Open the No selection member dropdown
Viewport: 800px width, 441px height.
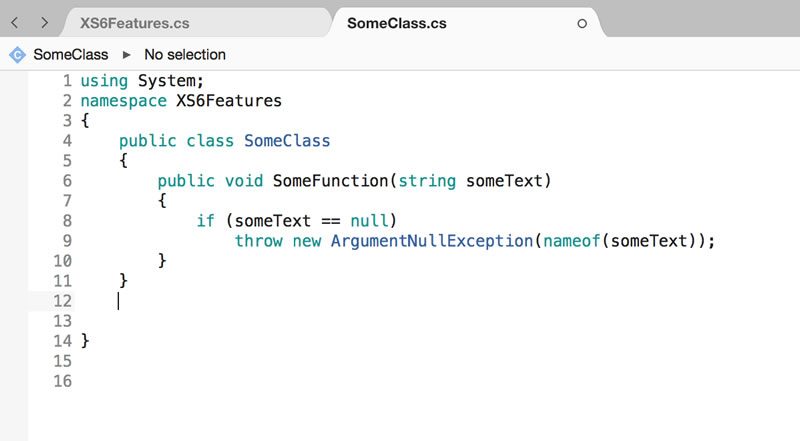[x=185, y=55]
